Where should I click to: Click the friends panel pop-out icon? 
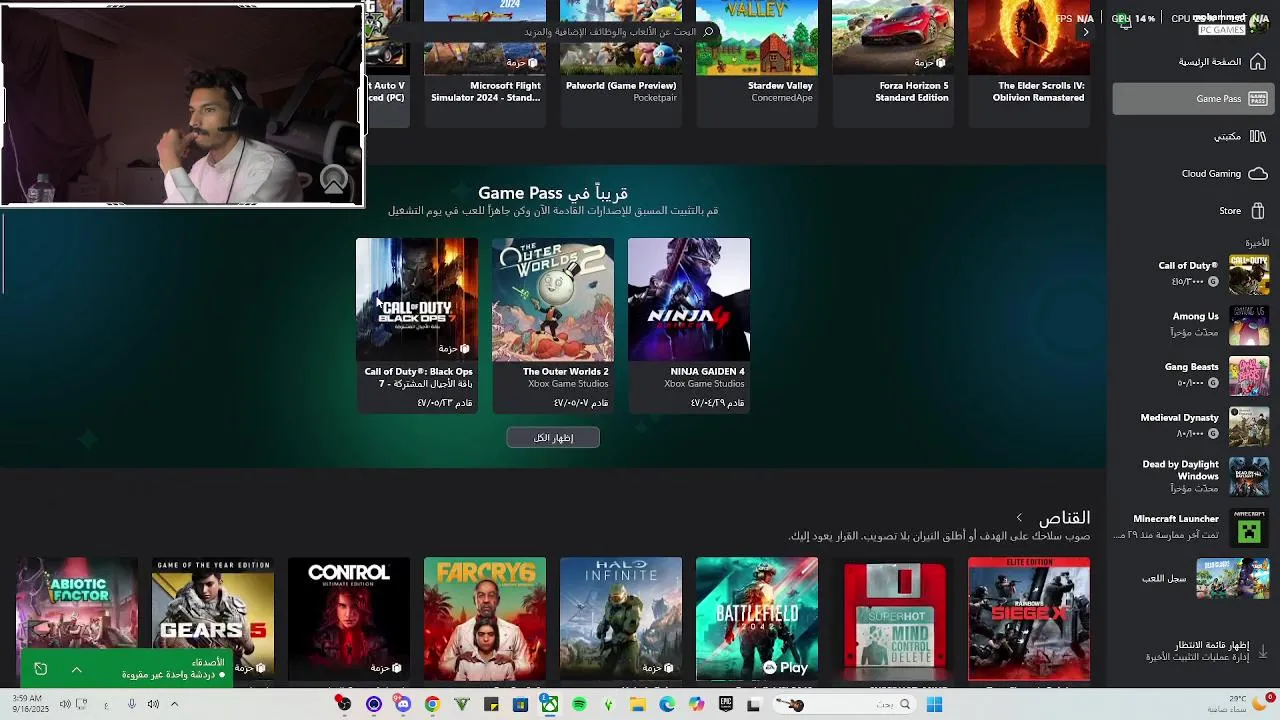click(41, 668)
